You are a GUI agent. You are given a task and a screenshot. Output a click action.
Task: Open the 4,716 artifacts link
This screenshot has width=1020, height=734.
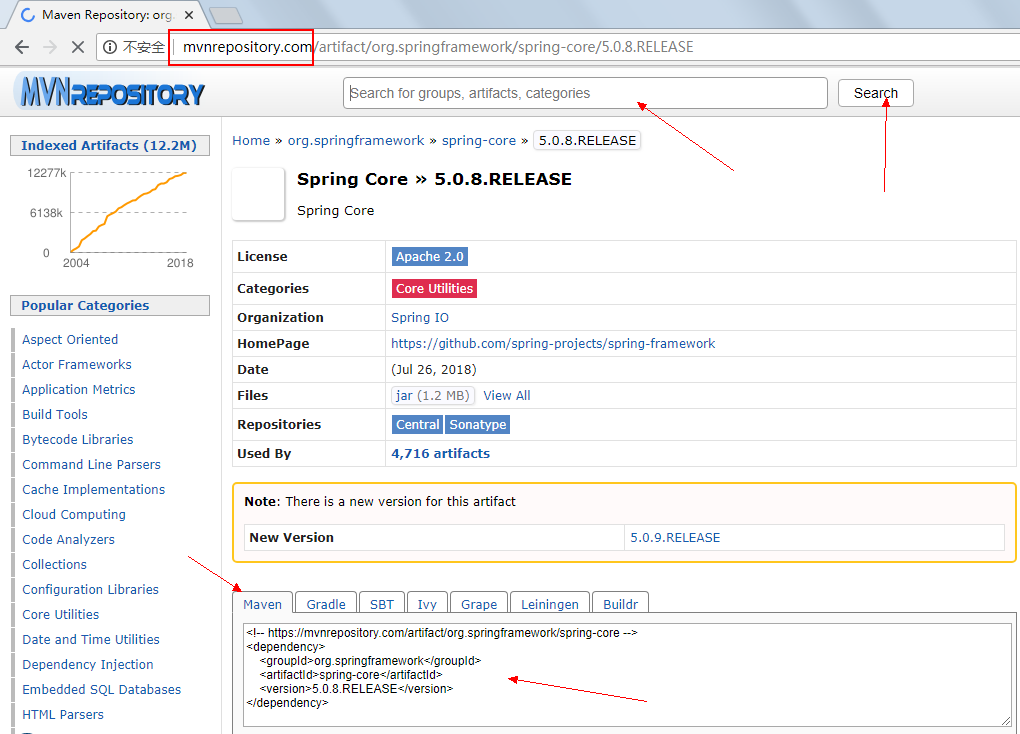click(x=440, y=454)
